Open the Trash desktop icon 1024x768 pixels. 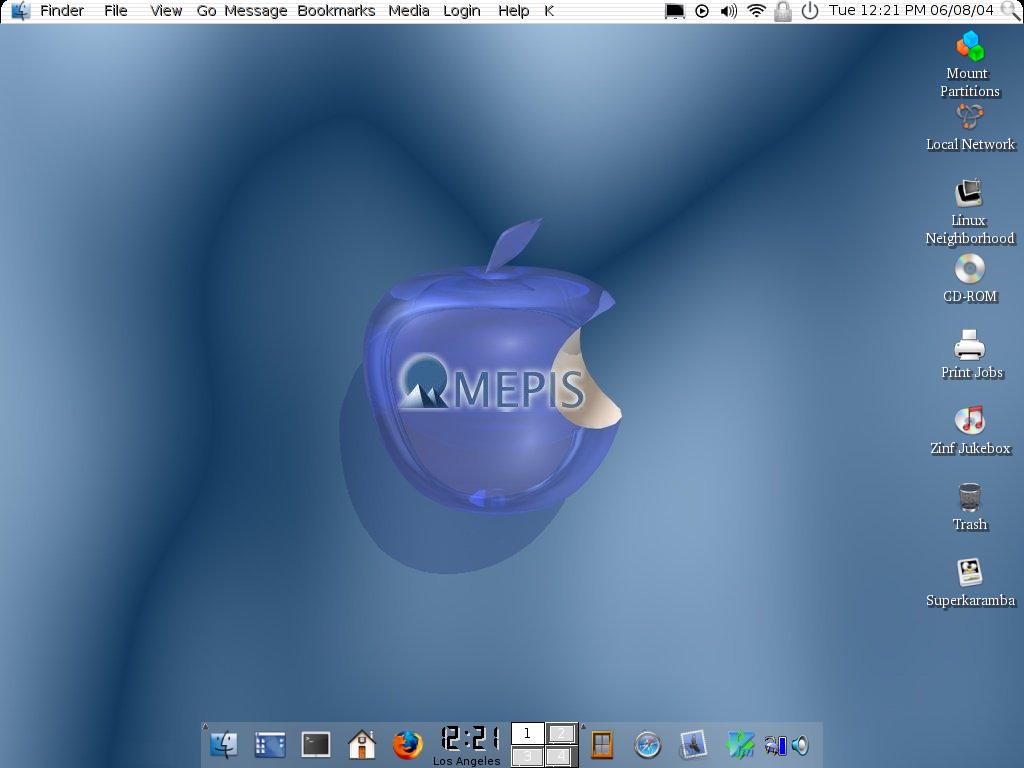970,507
